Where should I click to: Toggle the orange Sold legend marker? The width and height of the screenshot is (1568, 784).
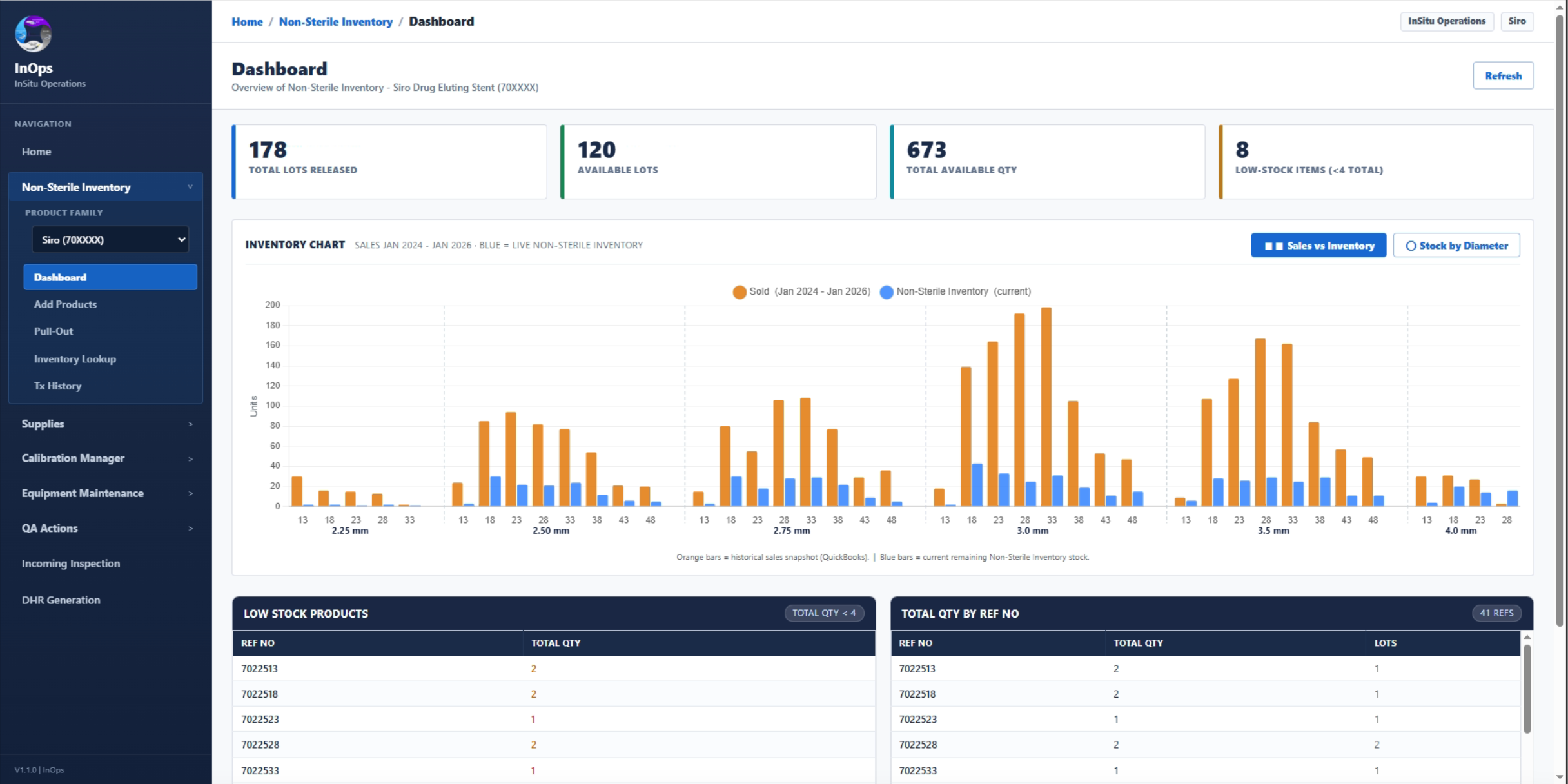740,292
